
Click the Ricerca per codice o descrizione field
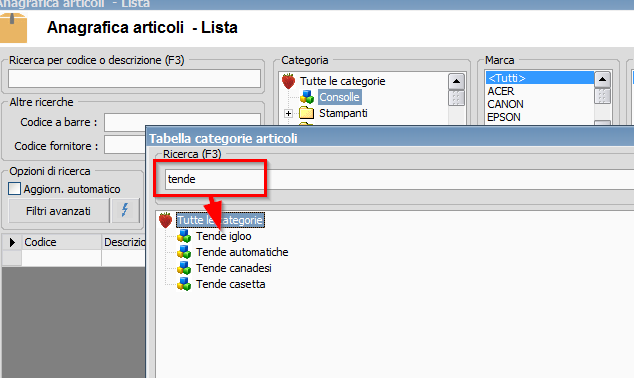[x=134, y=78]
